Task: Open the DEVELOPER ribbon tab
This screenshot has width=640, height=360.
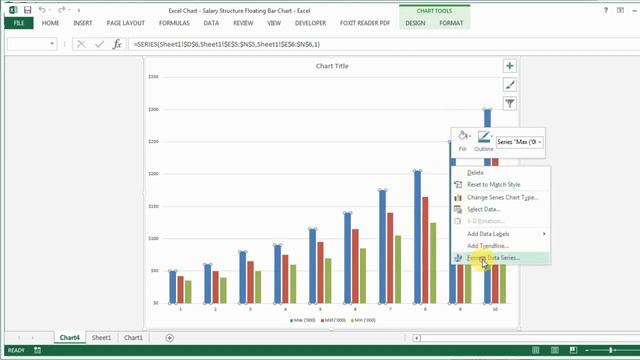Action: [311, 23]
